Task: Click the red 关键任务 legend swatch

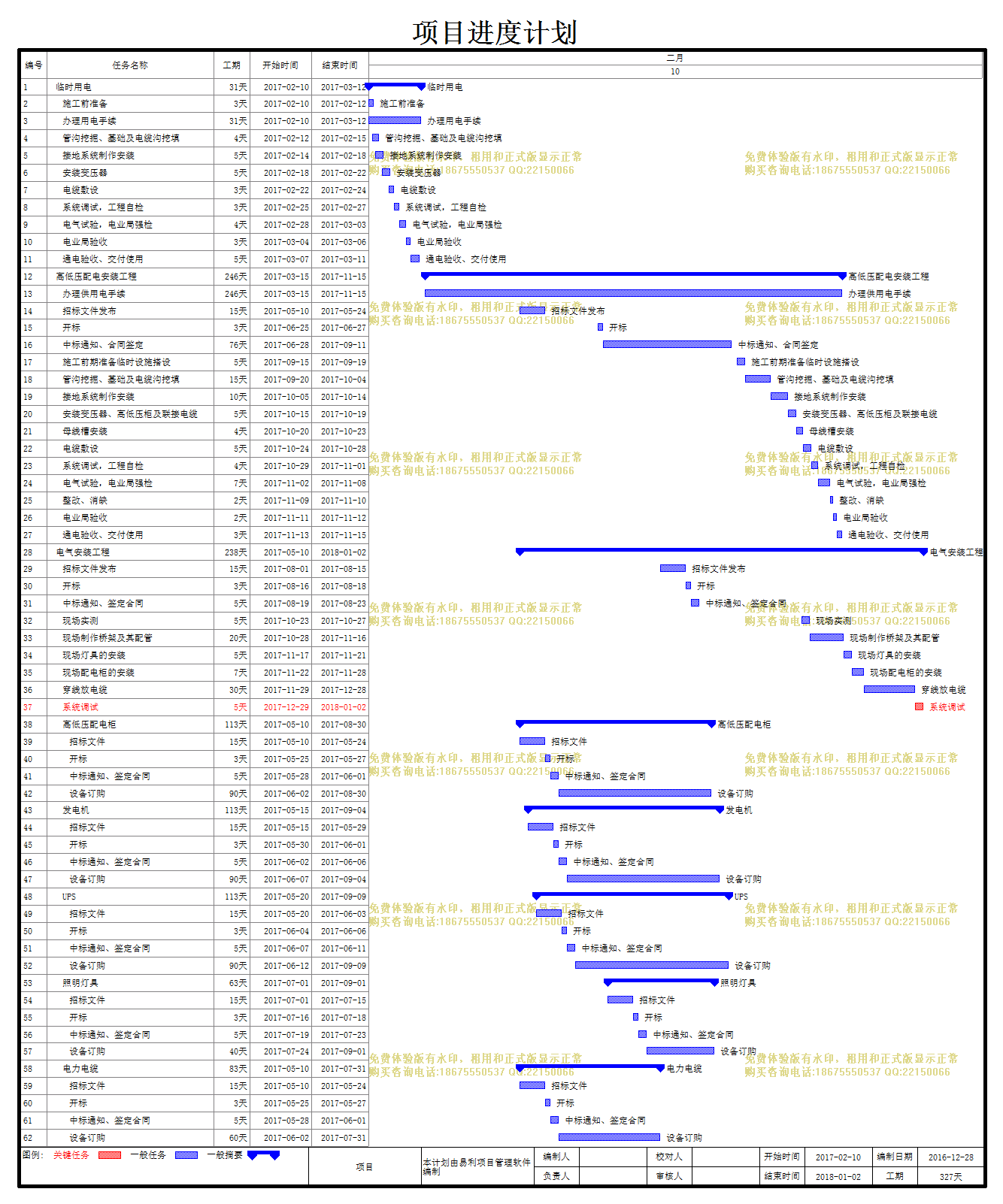Action: 110,1155
